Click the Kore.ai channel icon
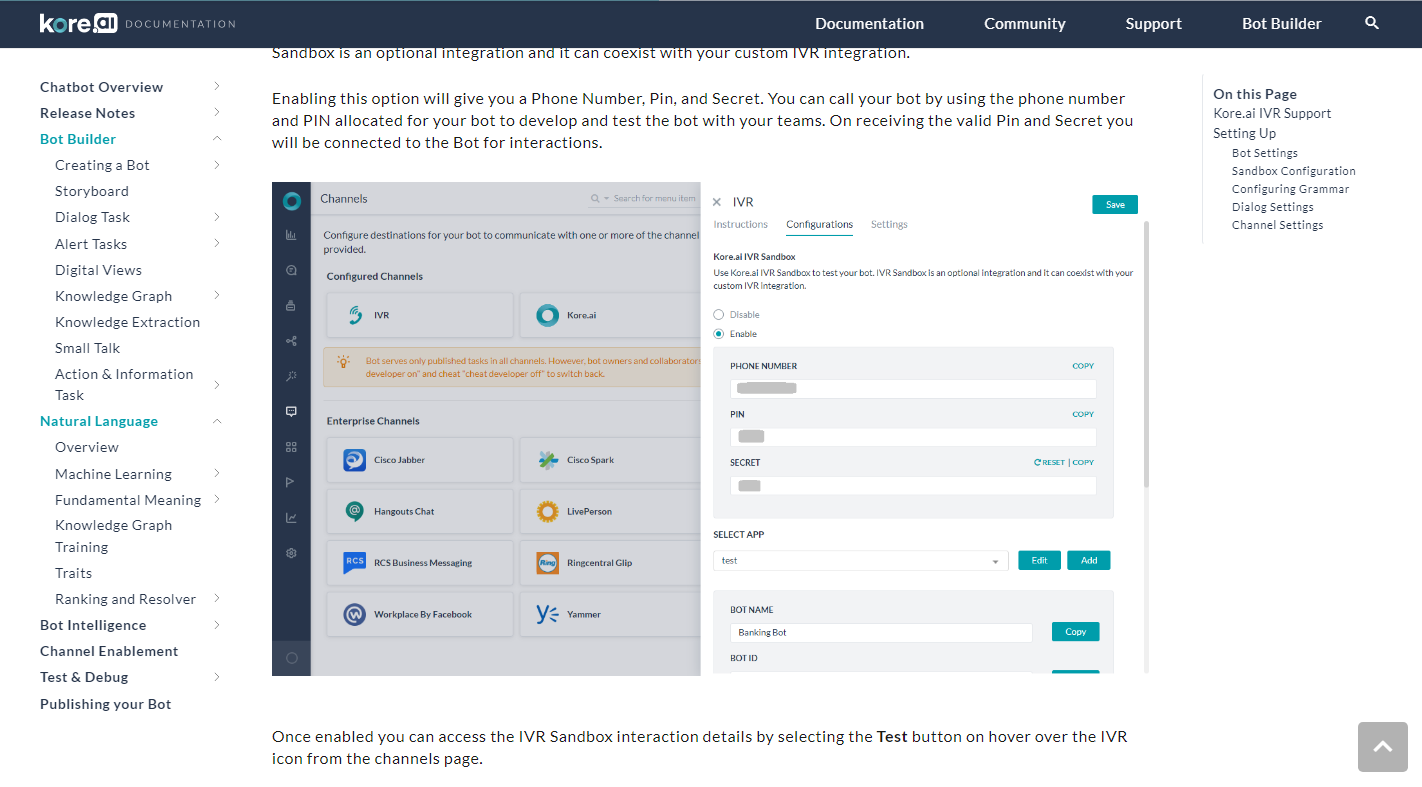Image resolution: width=1422 pixels, height=787 pixels. (547, 315)
